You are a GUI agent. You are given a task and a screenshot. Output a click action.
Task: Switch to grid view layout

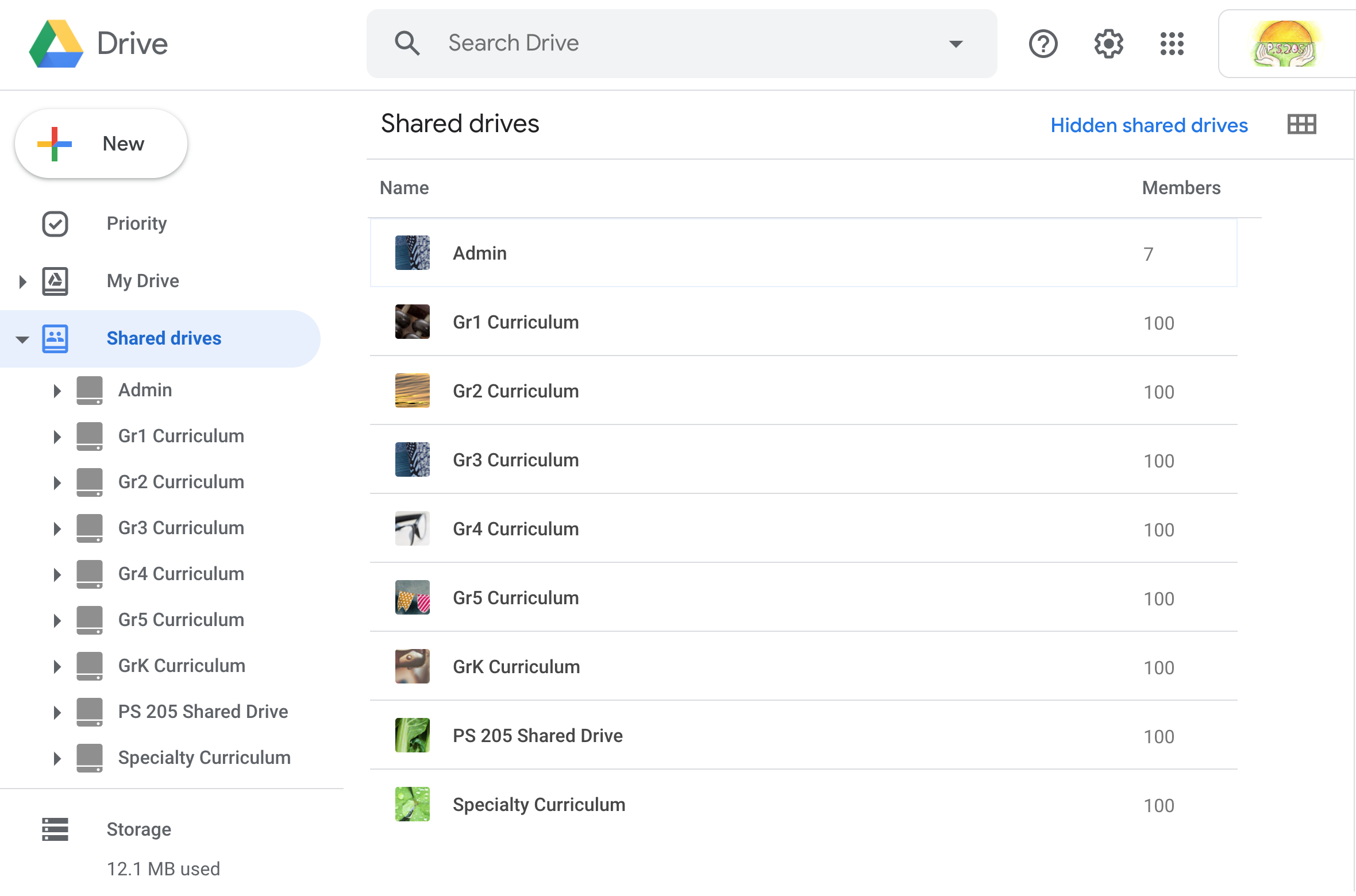click(1301, 124)
